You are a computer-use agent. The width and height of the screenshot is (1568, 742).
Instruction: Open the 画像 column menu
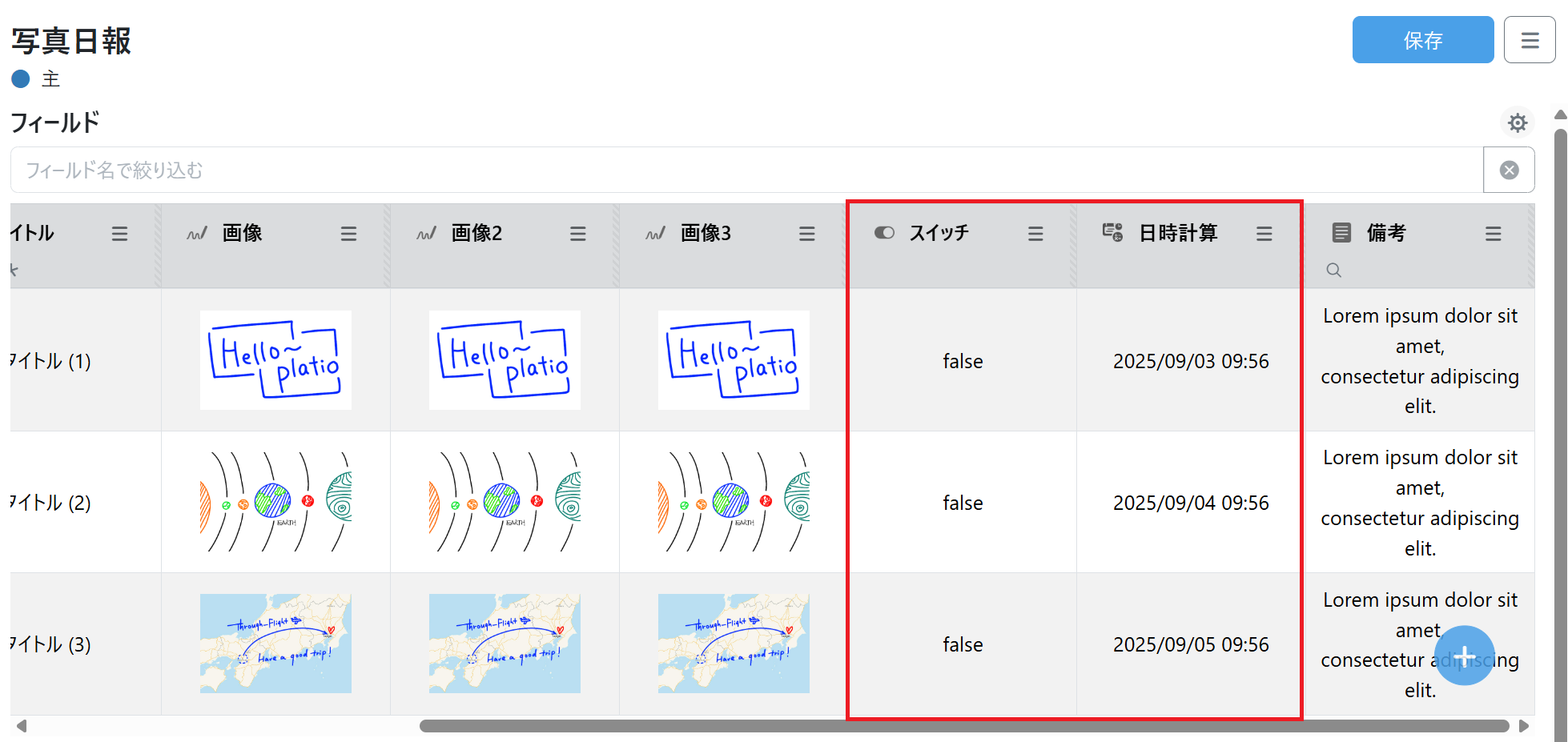(348, 234)
